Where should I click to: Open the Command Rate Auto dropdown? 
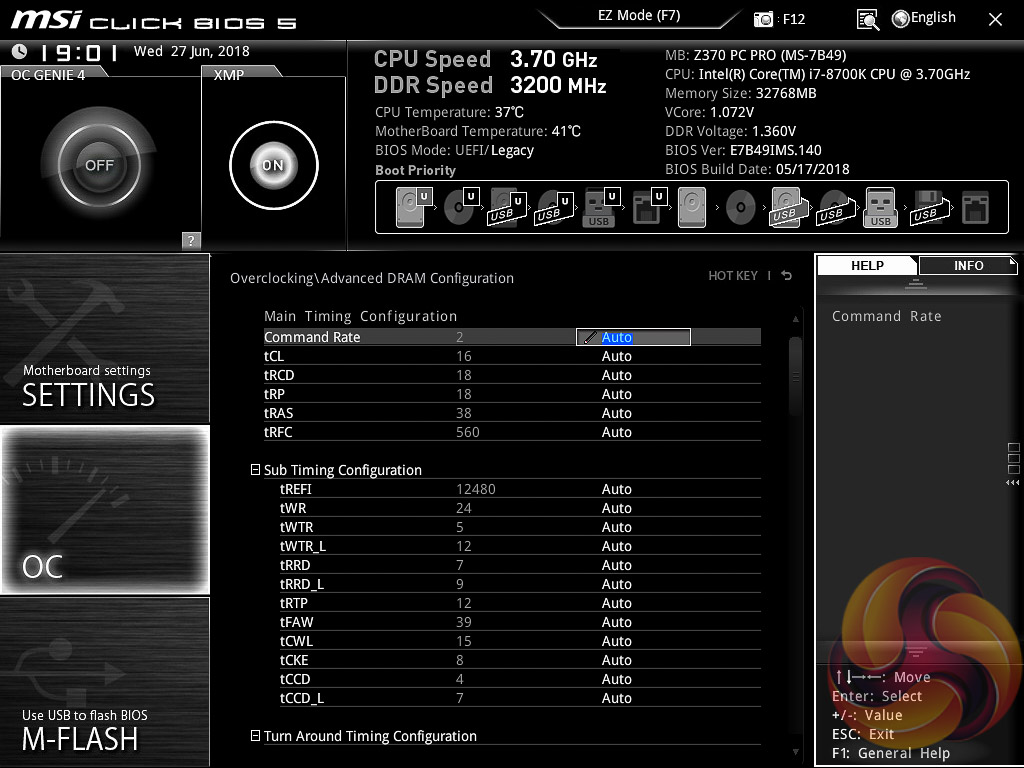[631, 337]
